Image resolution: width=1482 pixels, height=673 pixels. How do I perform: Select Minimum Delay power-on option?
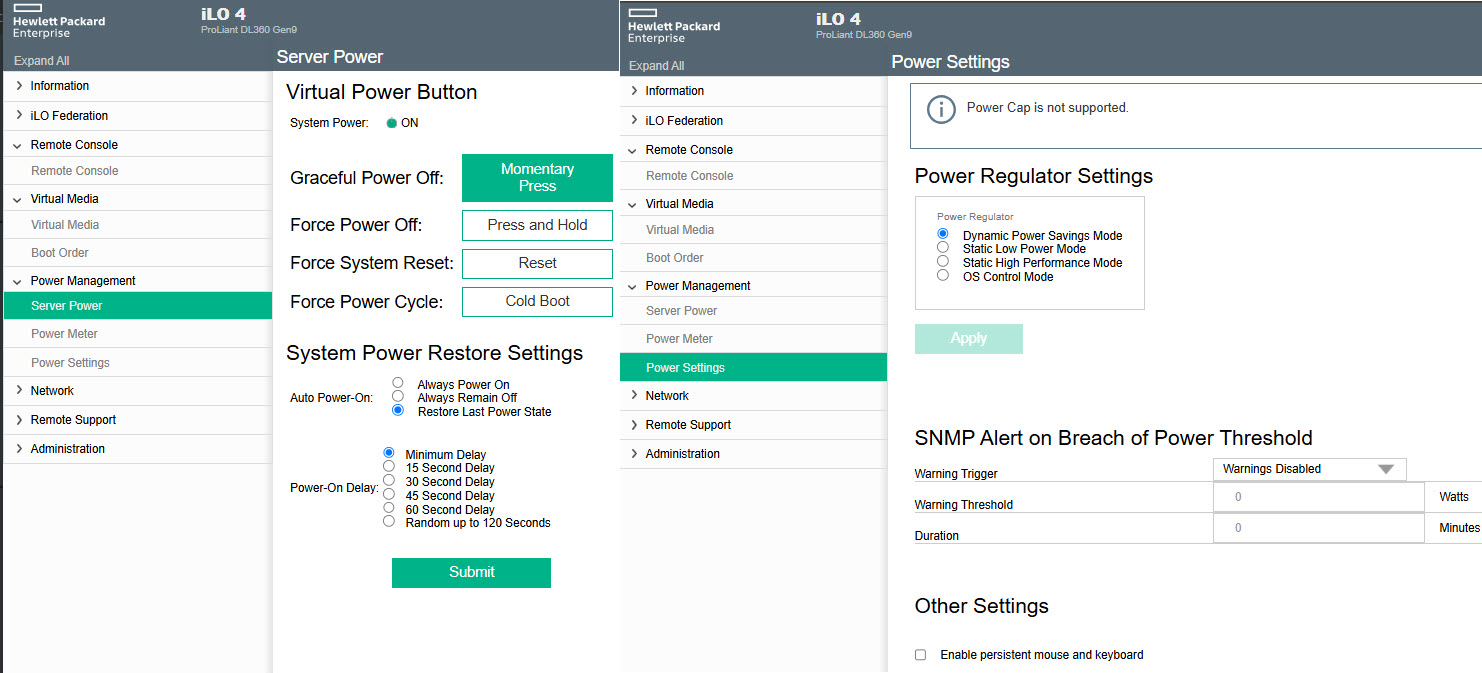pyautogui.click(x=389, y=453)
